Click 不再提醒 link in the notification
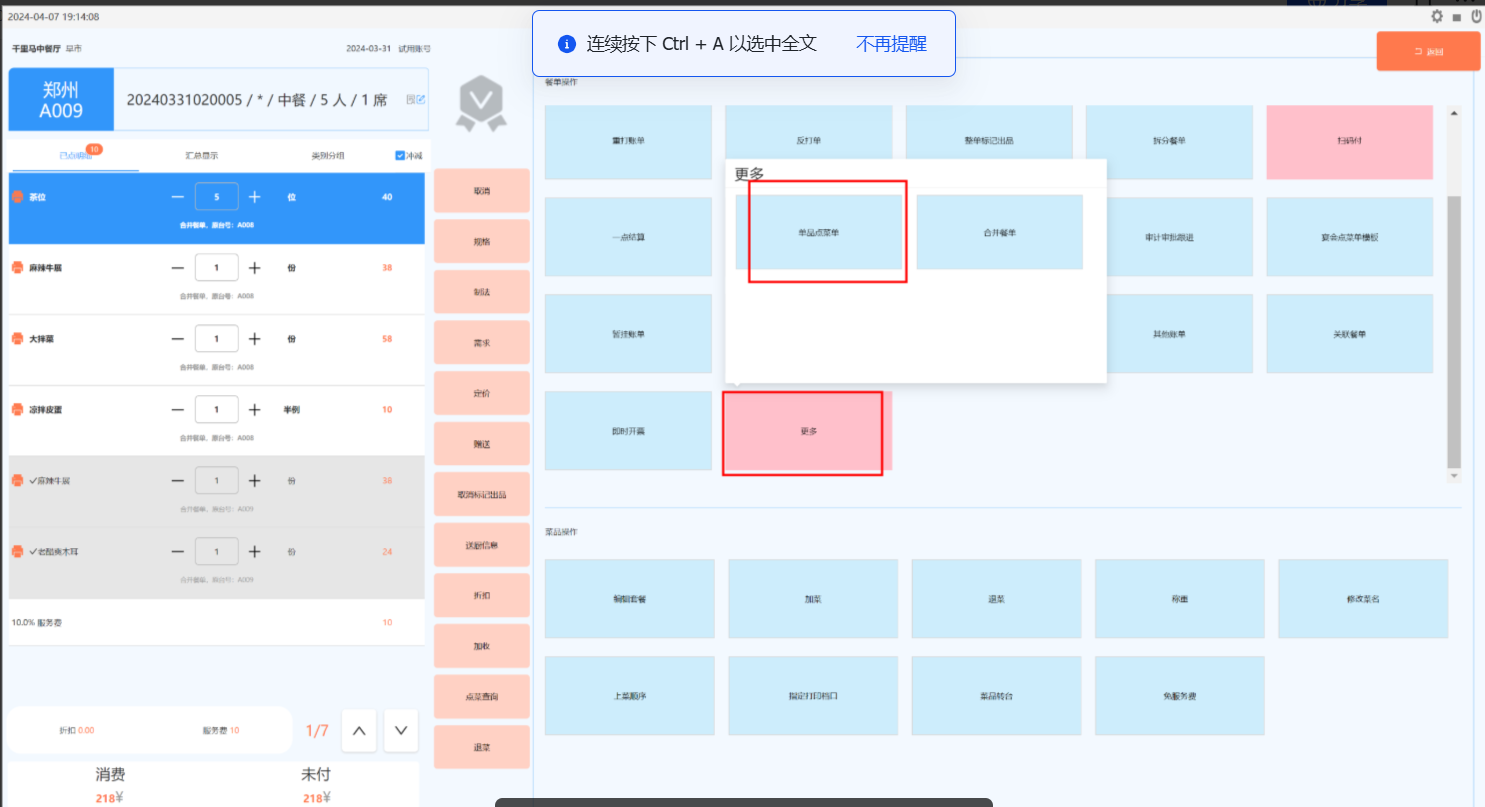This screenshot has width=1485, height=807. coord(891,44)
